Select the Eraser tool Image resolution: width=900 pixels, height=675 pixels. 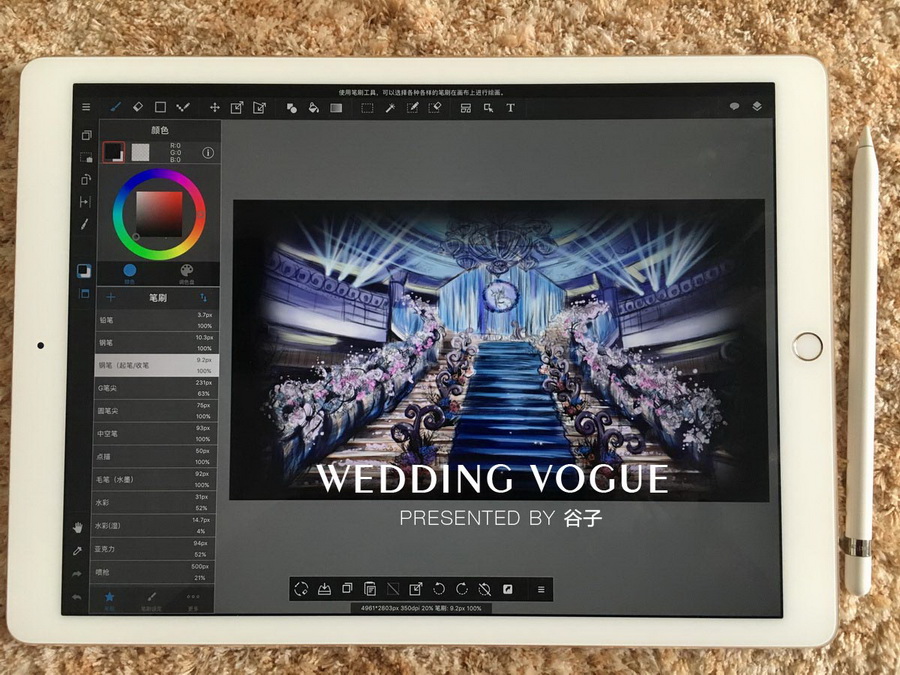tap(138, 107)
